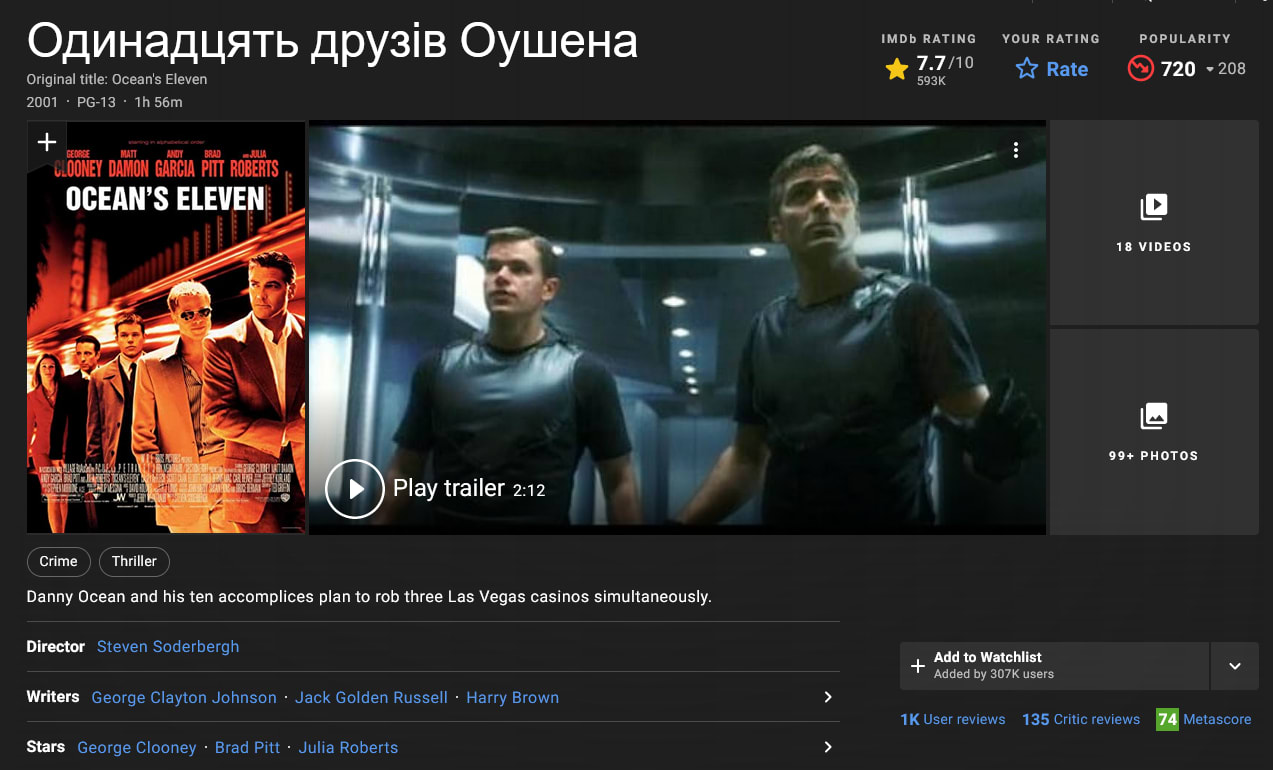Open the 74 Metascore details
This screenshot has height=770, width=1273.
[x=1203, y=719]
